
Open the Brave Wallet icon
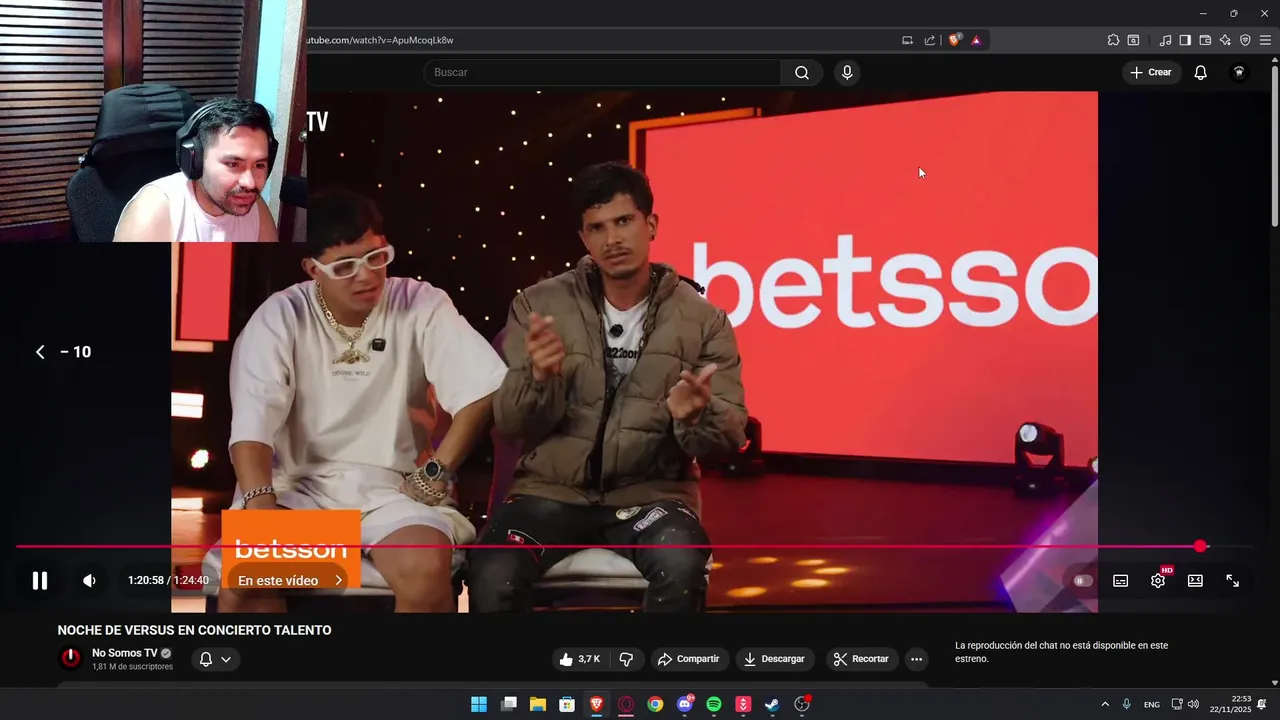click(1205, 40)
